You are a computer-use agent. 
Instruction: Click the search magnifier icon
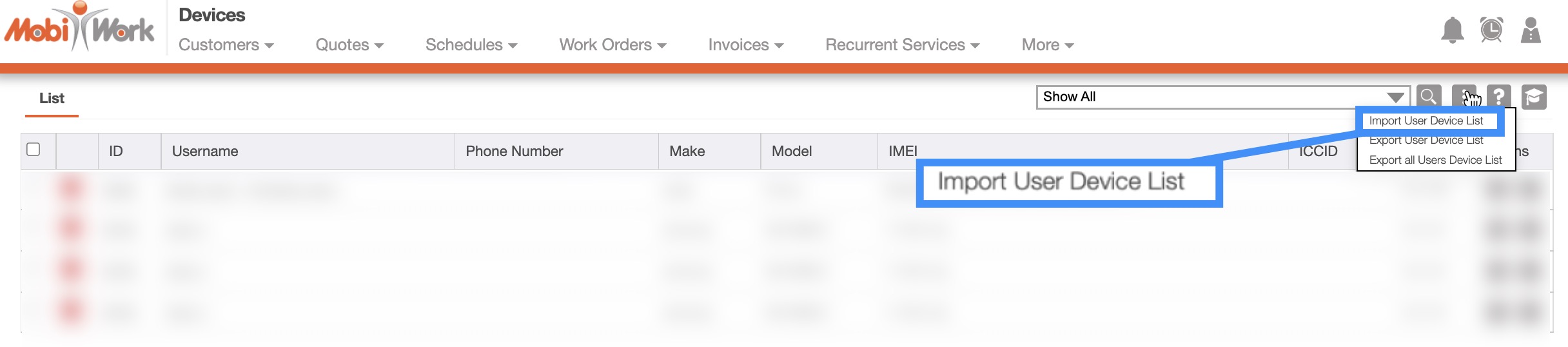tap(1429, 97)
